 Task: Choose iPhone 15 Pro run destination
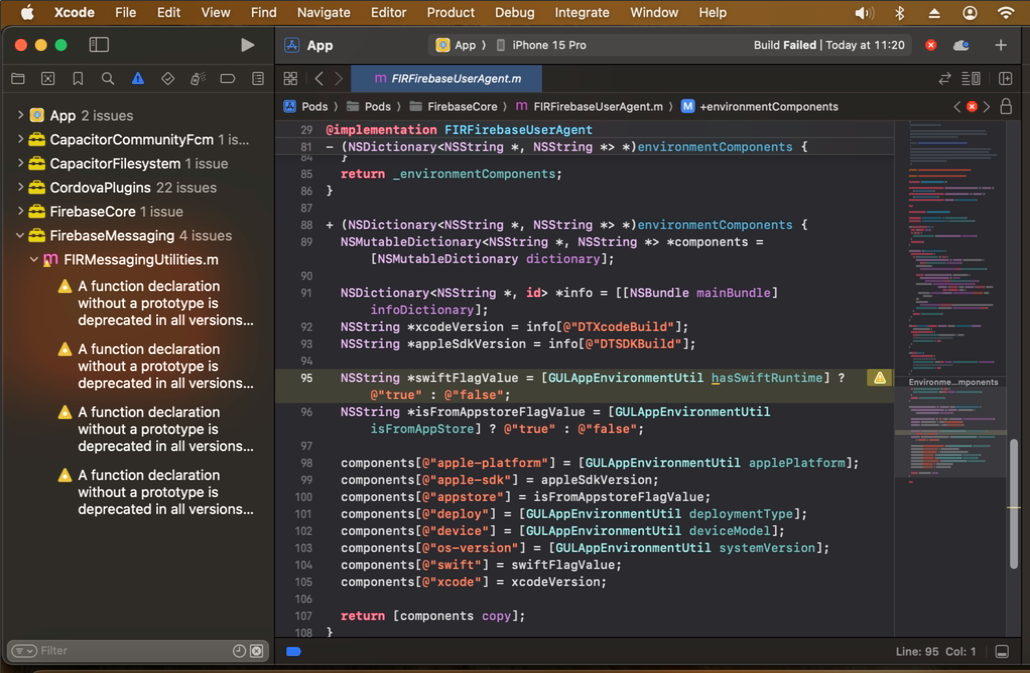tap(541, 45)
